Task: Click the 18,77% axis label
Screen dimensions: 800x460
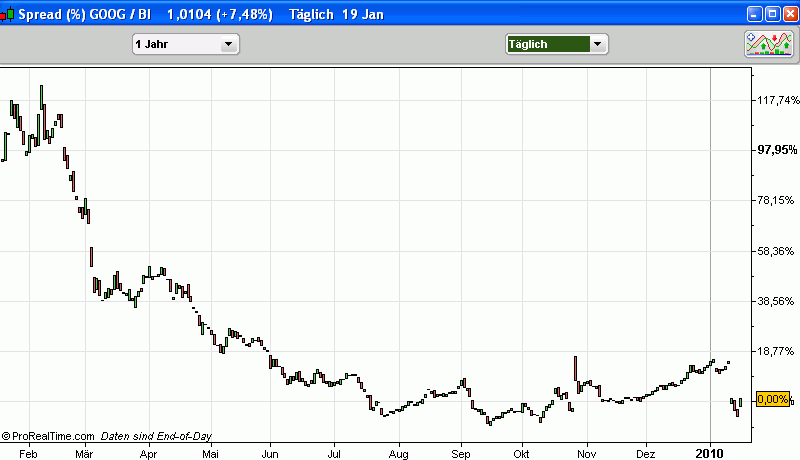Action: click(776, 351)
